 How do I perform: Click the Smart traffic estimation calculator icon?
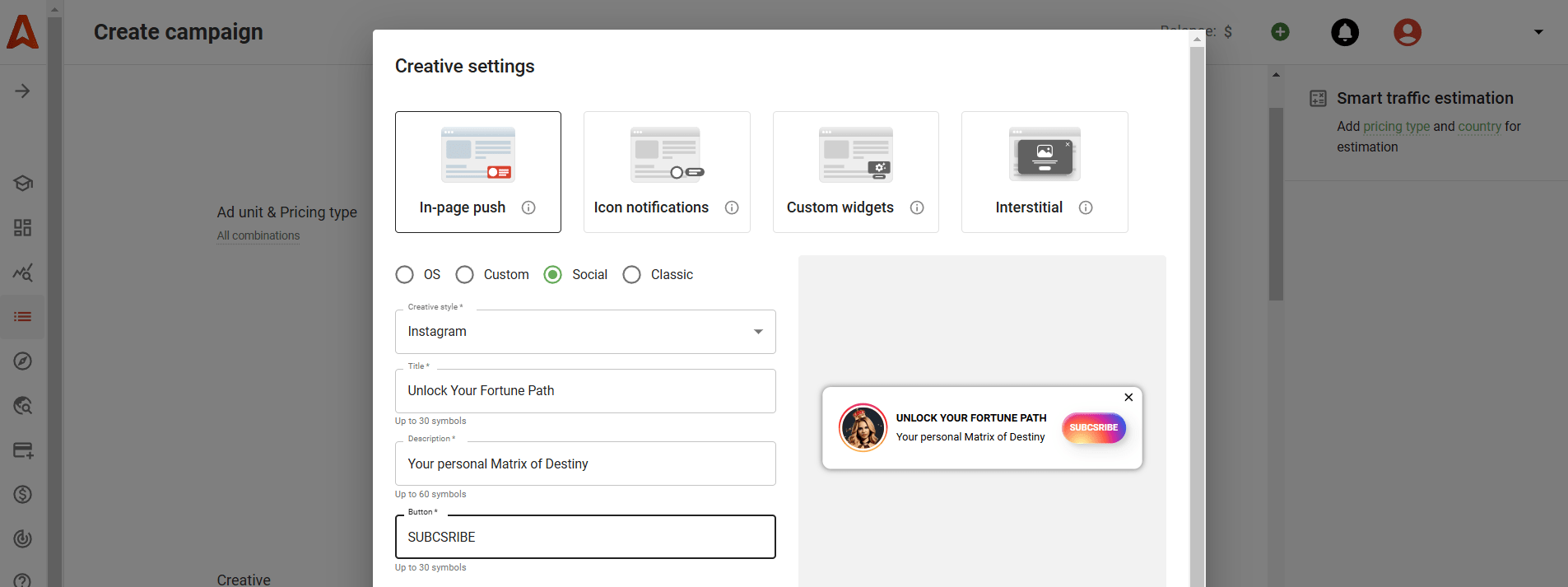(x=1318, y=99)
